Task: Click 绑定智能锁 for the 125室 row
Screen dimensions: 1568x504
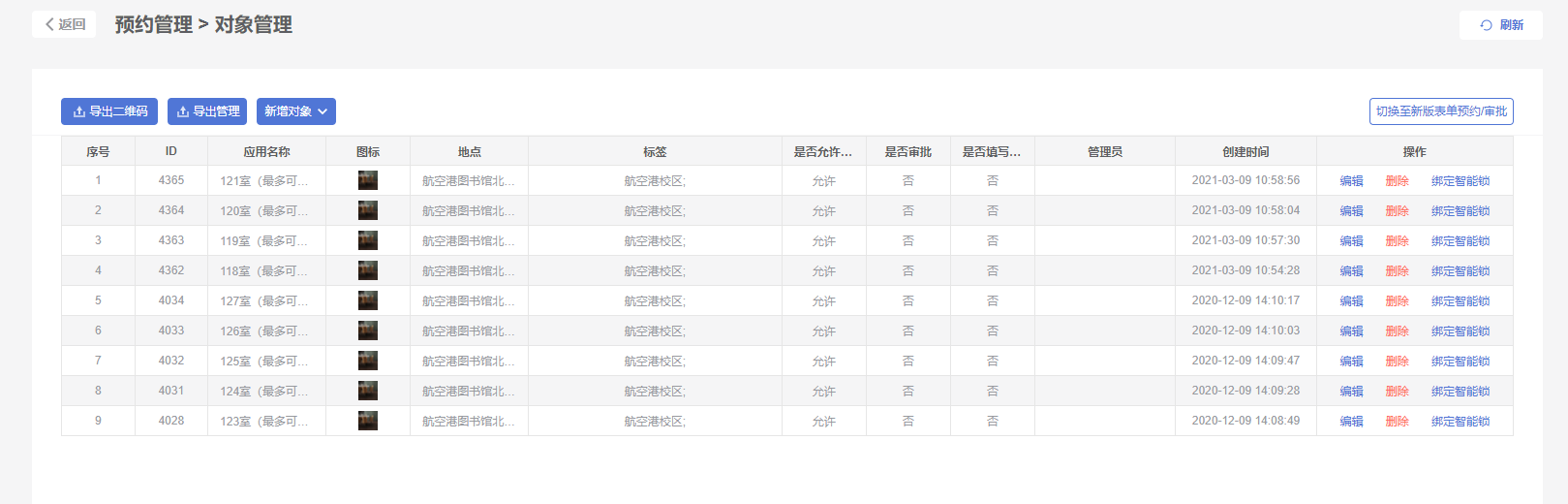Action: click(x=1460, y=362)
